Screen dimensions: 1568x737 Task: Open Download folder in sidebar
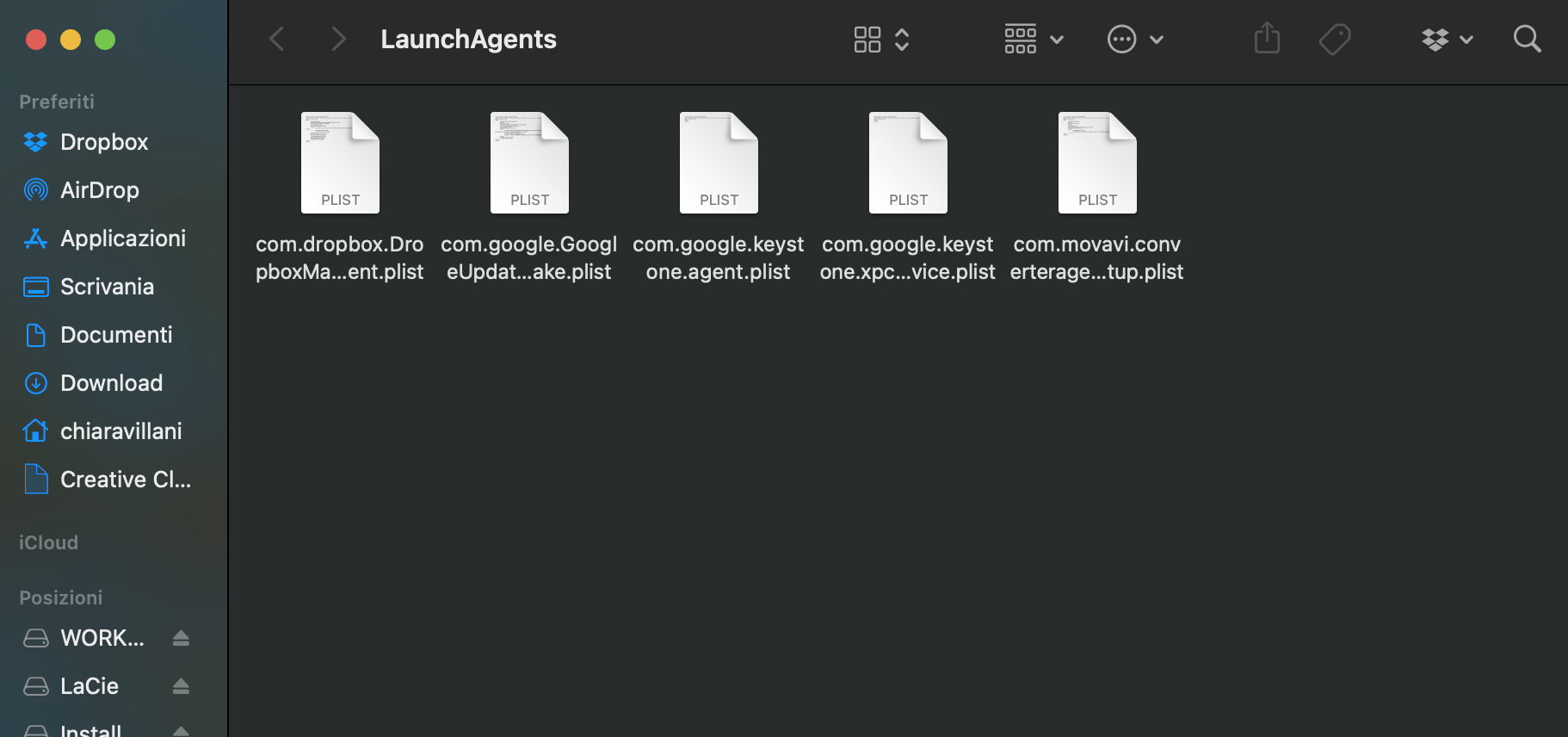(x=114, y=383)
